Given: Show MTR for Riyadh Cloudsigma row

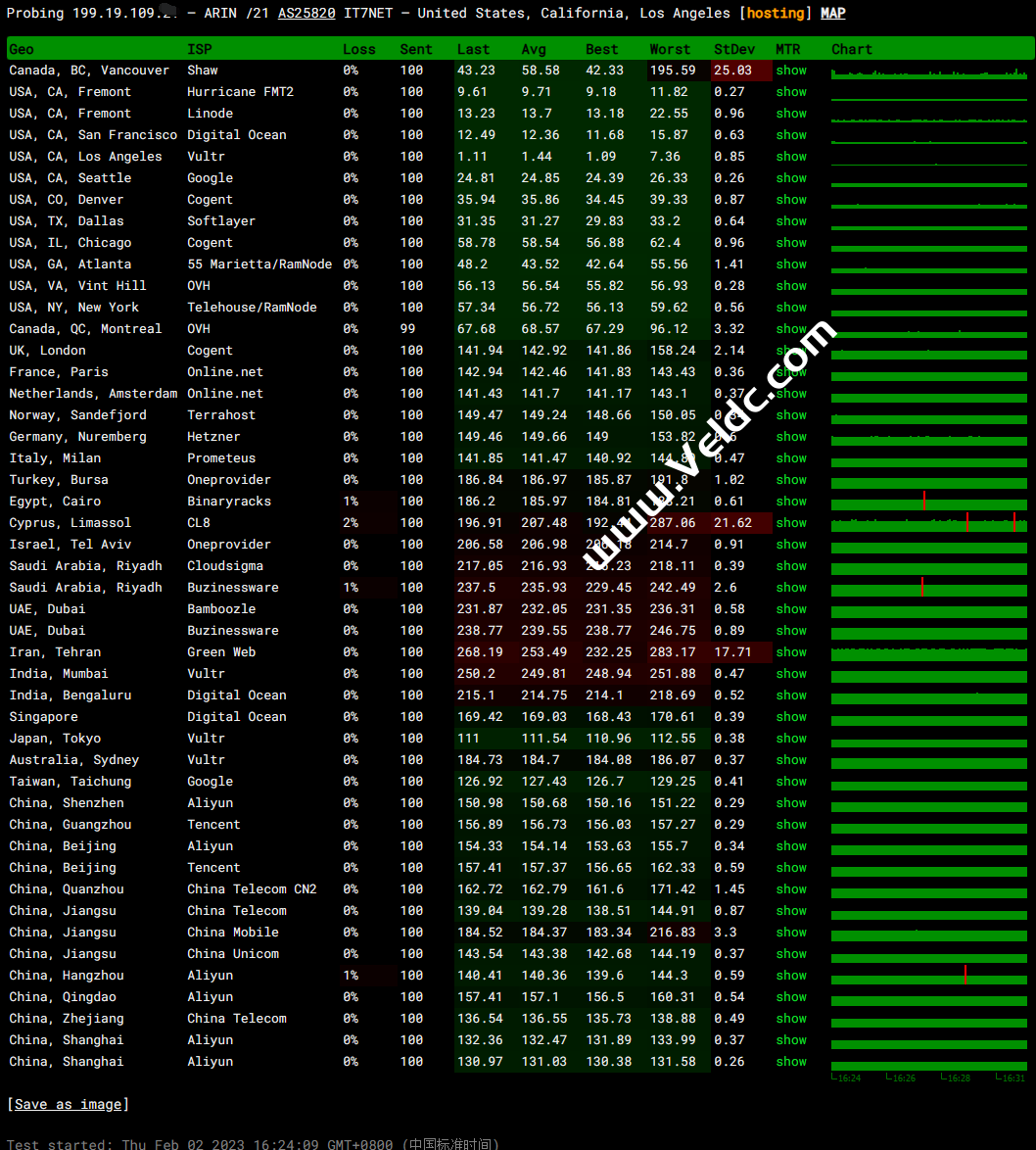Looking at the screenshot, I should (791, 566).
